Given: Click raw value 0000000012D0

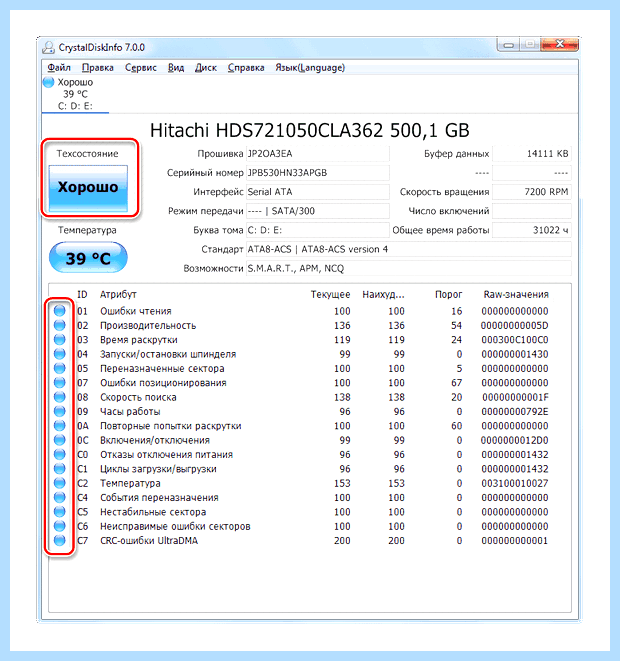Looking at the screenshot, I should (x=514, y=440).
